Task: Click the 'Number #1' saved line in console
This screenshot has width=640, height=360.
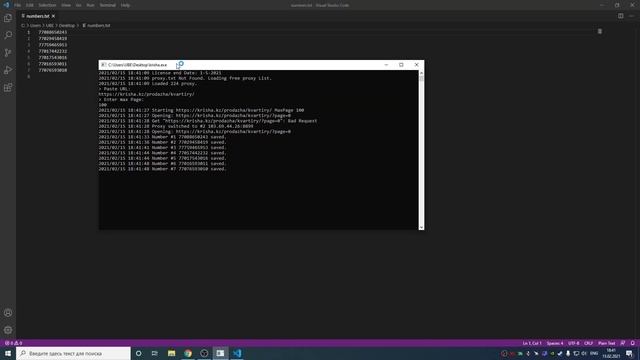Action: coord(162,137)
